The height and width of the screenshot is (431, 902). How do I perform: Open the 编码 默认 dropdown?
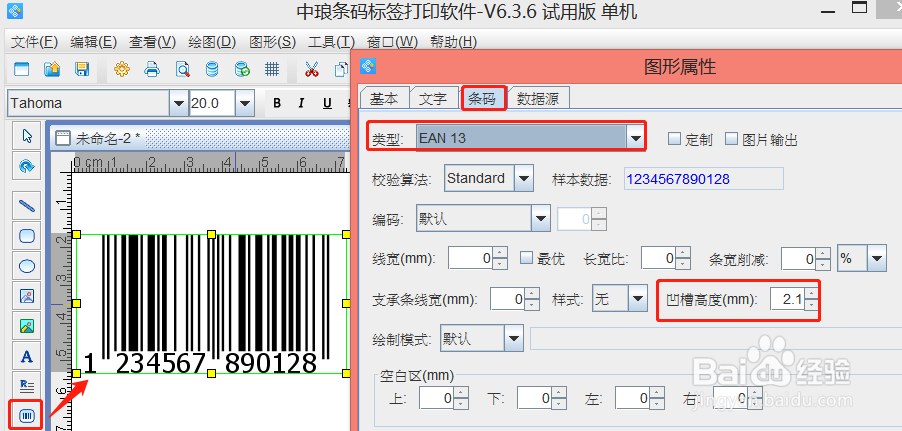click(x=541, y=219)
